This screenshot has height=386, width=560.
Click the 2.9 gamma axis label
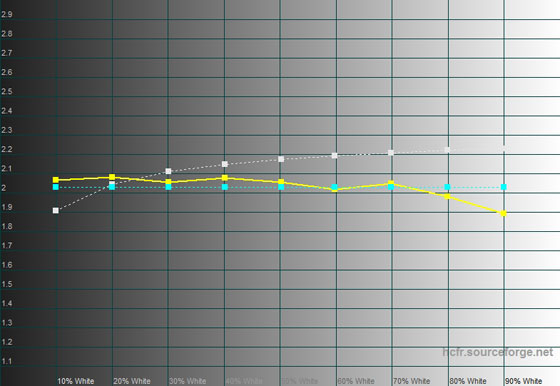point(7,14)
